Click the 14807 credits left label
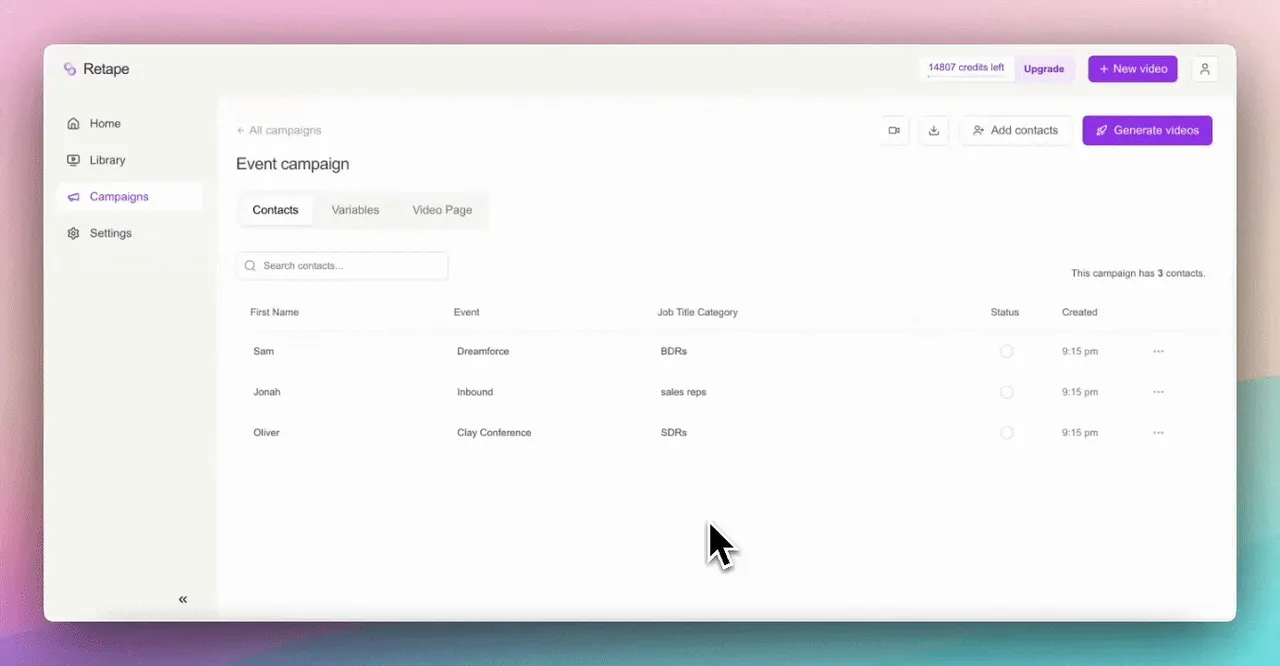This screenshot has width=1280, height=666. click(966, 68)
